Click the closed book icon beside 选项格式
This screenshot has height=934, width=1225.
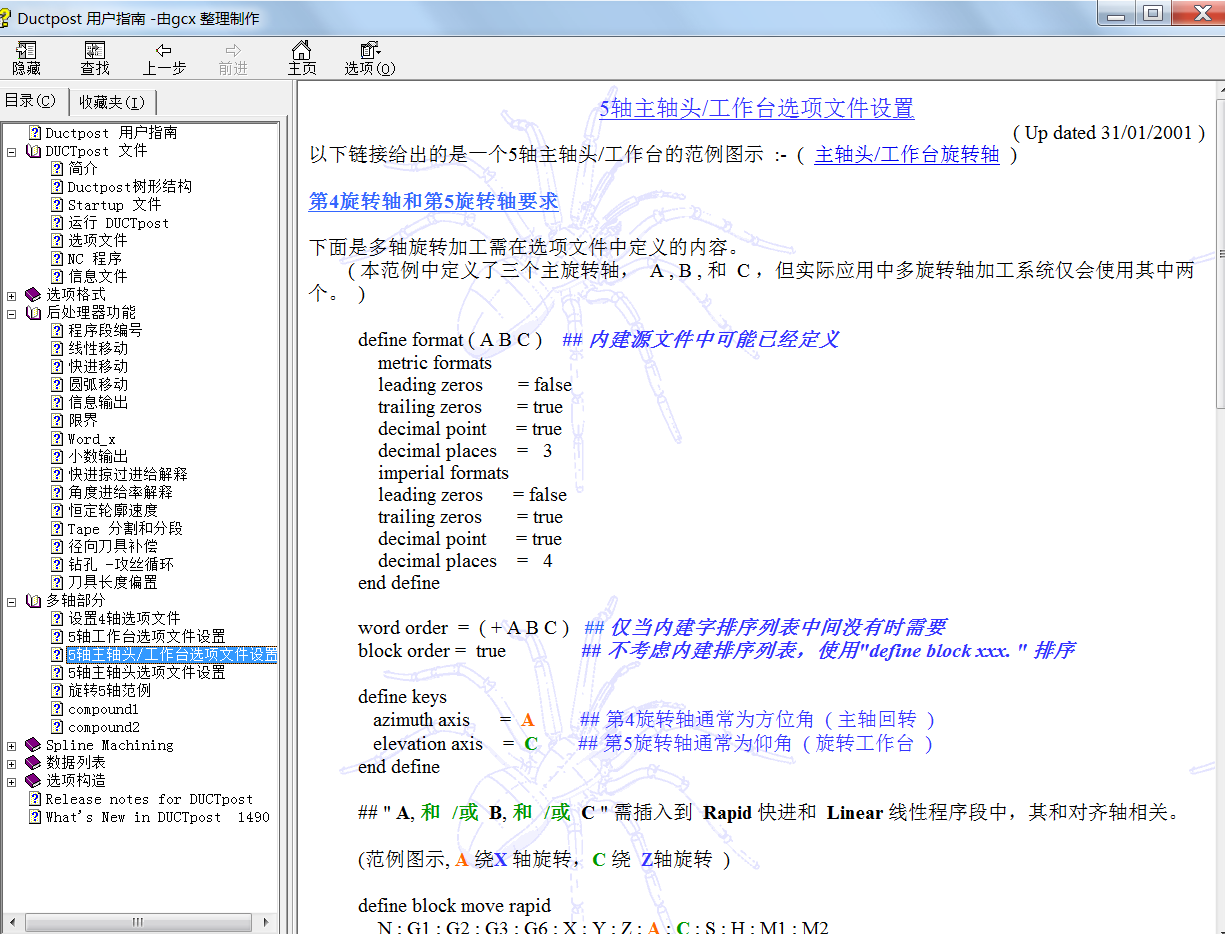pyautogui.click(x=33, y=295)
